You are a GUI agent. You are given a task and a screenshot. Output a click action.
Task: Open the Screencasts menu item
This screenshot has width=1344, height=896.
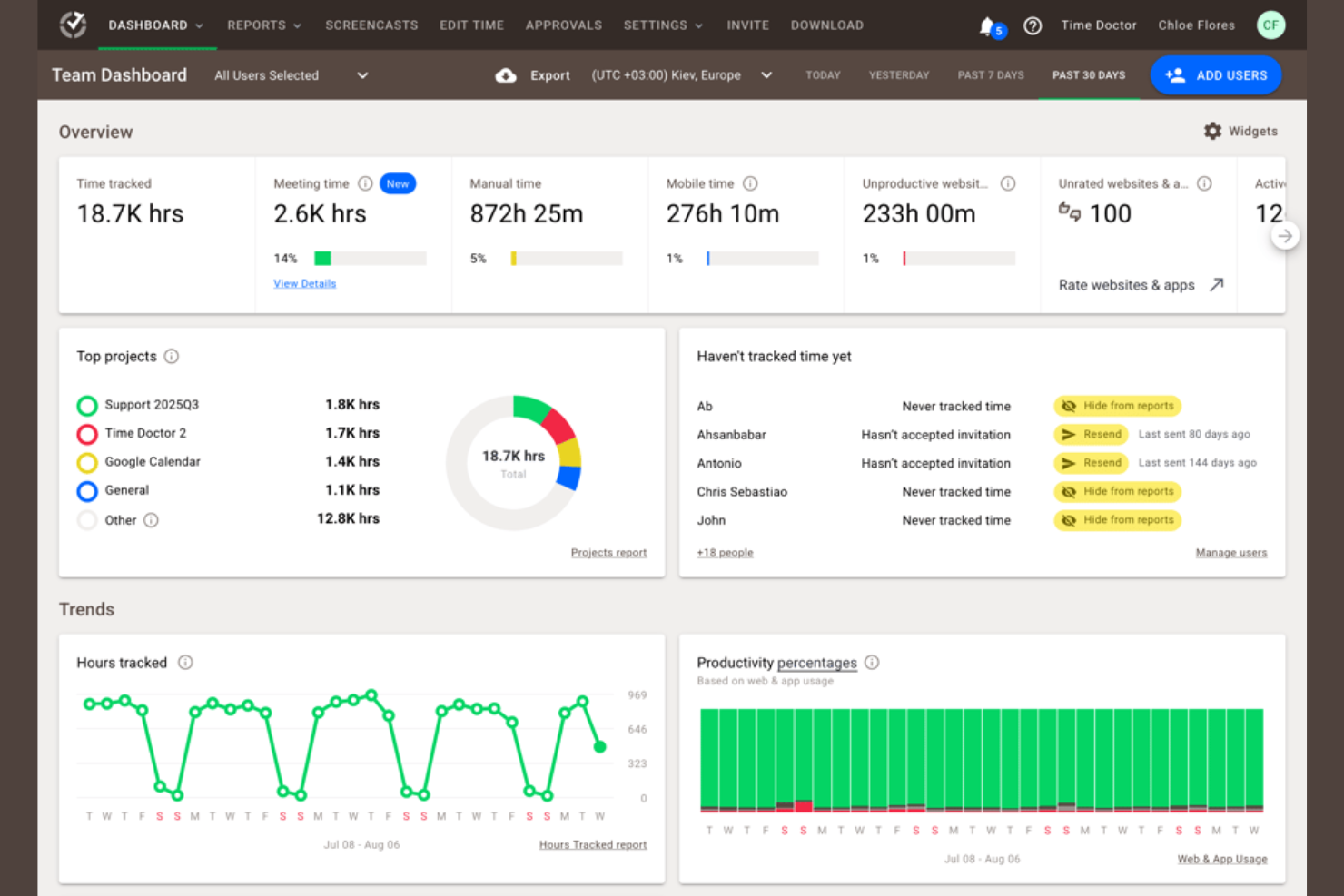371,25
